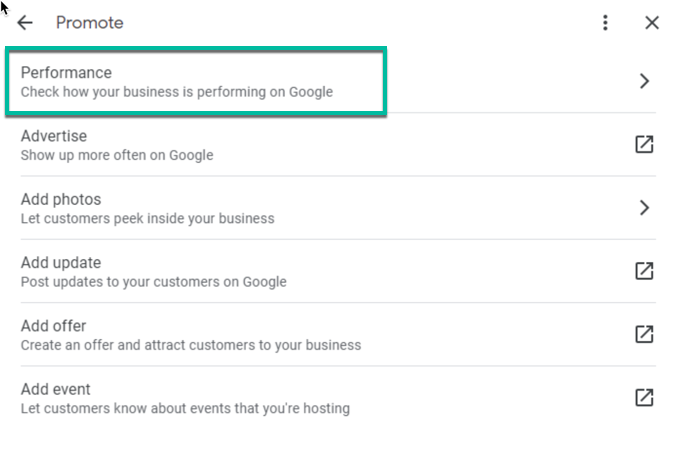Open the three-dot more options menu

pyautogui.click(x=605, y=23)
